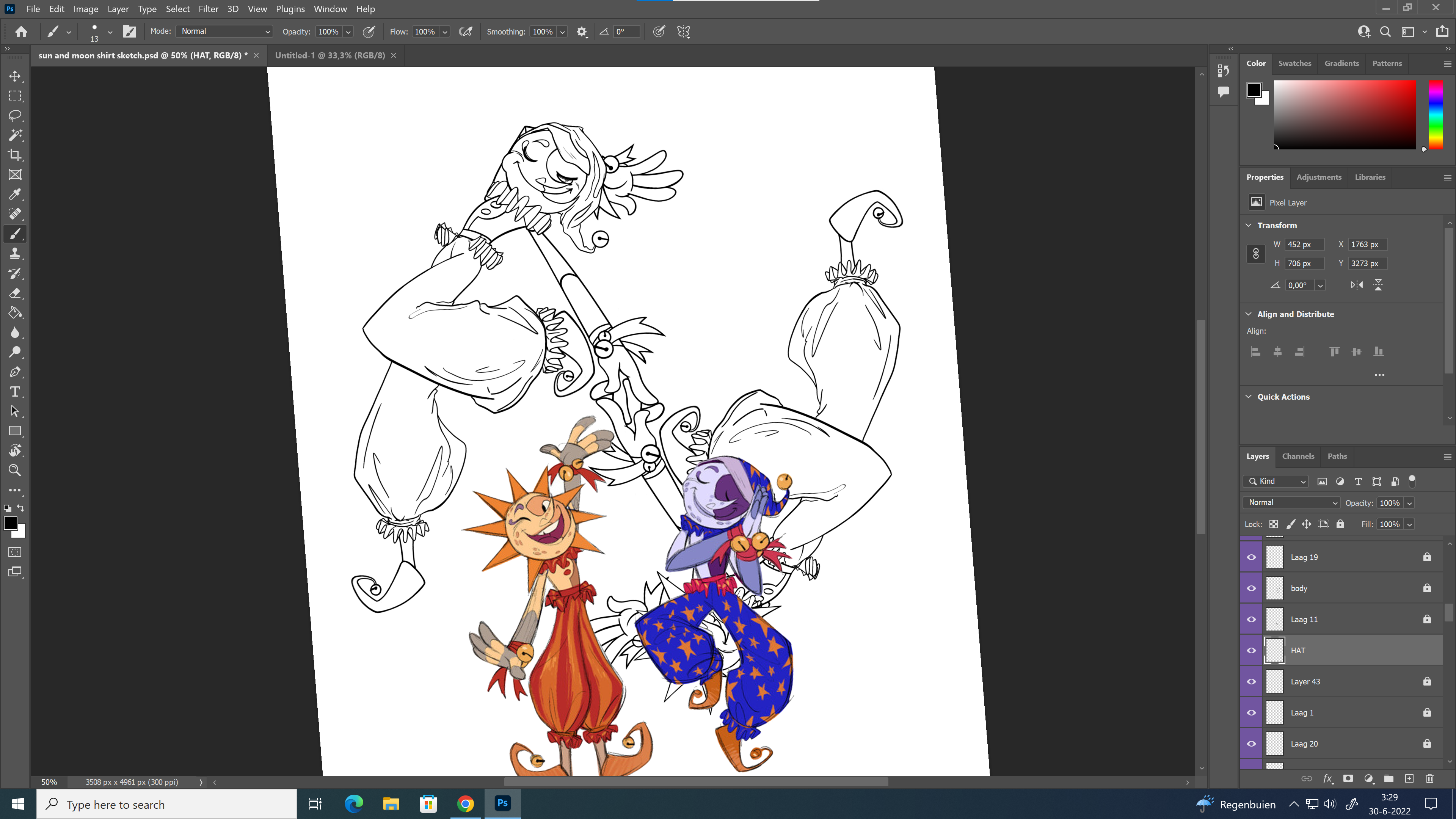Viewport: 1456px width, 819px height.
Task: Click the delete layer trash icon
Action: 1430,779
